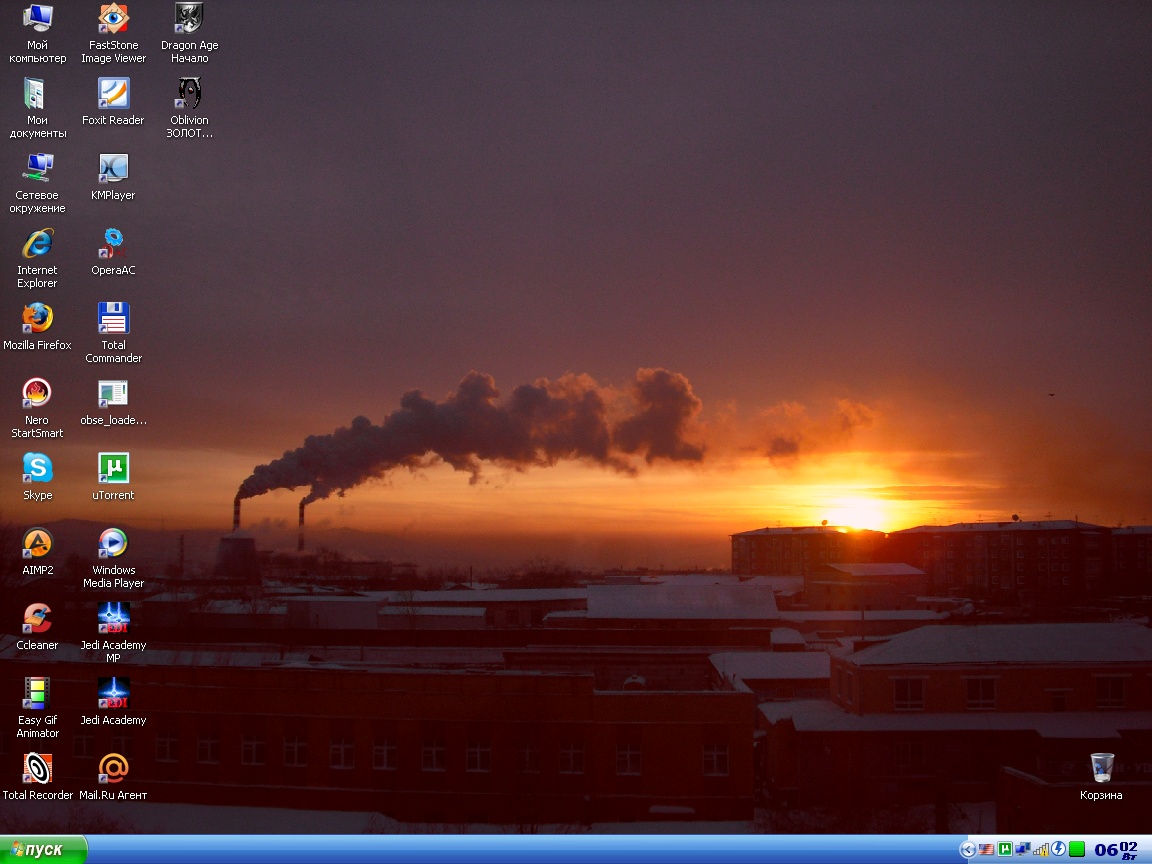Click the uTorrent tray icon
Viewport: 1152px width, 864px height.
1004,850
